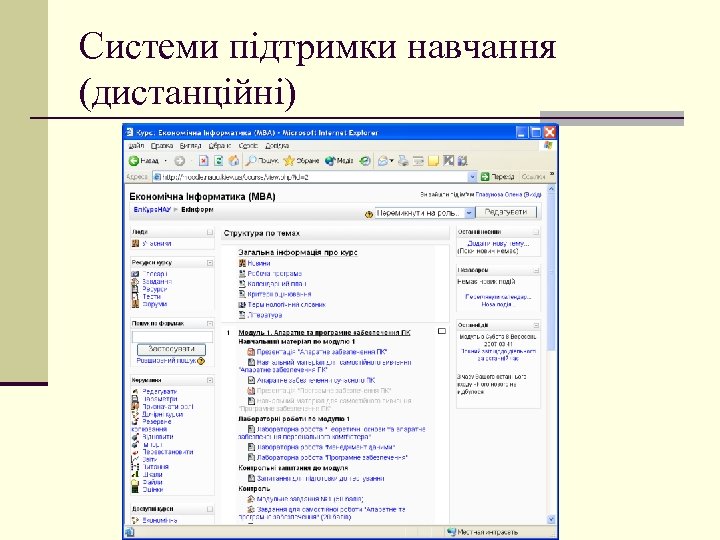This screenshot has height=540, width=720.
Task: Click the vertical scrollbar up arrow
Action: pos(551,189)
